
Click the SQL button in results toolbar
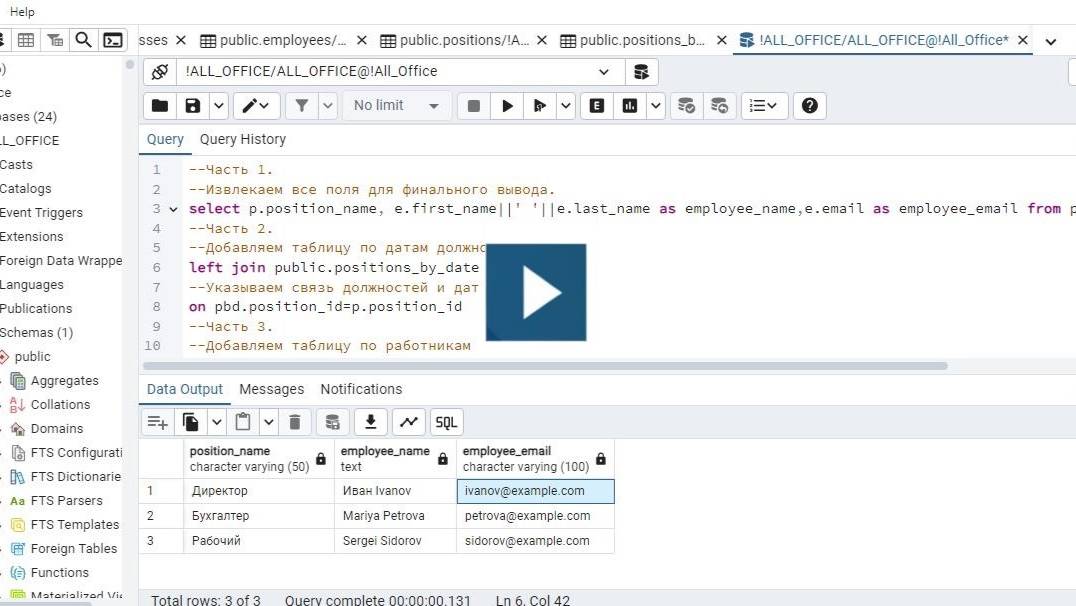click(446, 422)
